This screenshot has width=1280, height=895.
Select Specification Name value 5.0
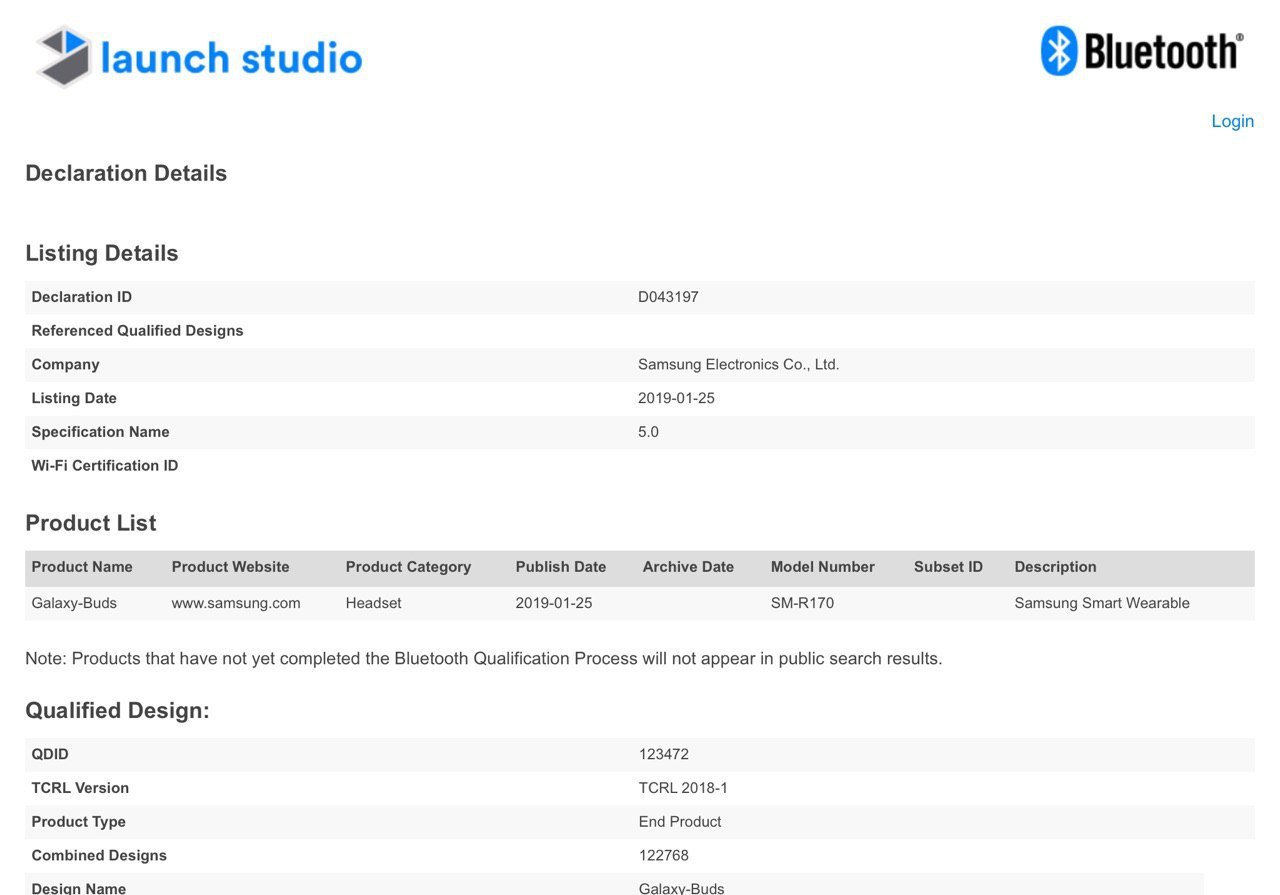[648, 432]
